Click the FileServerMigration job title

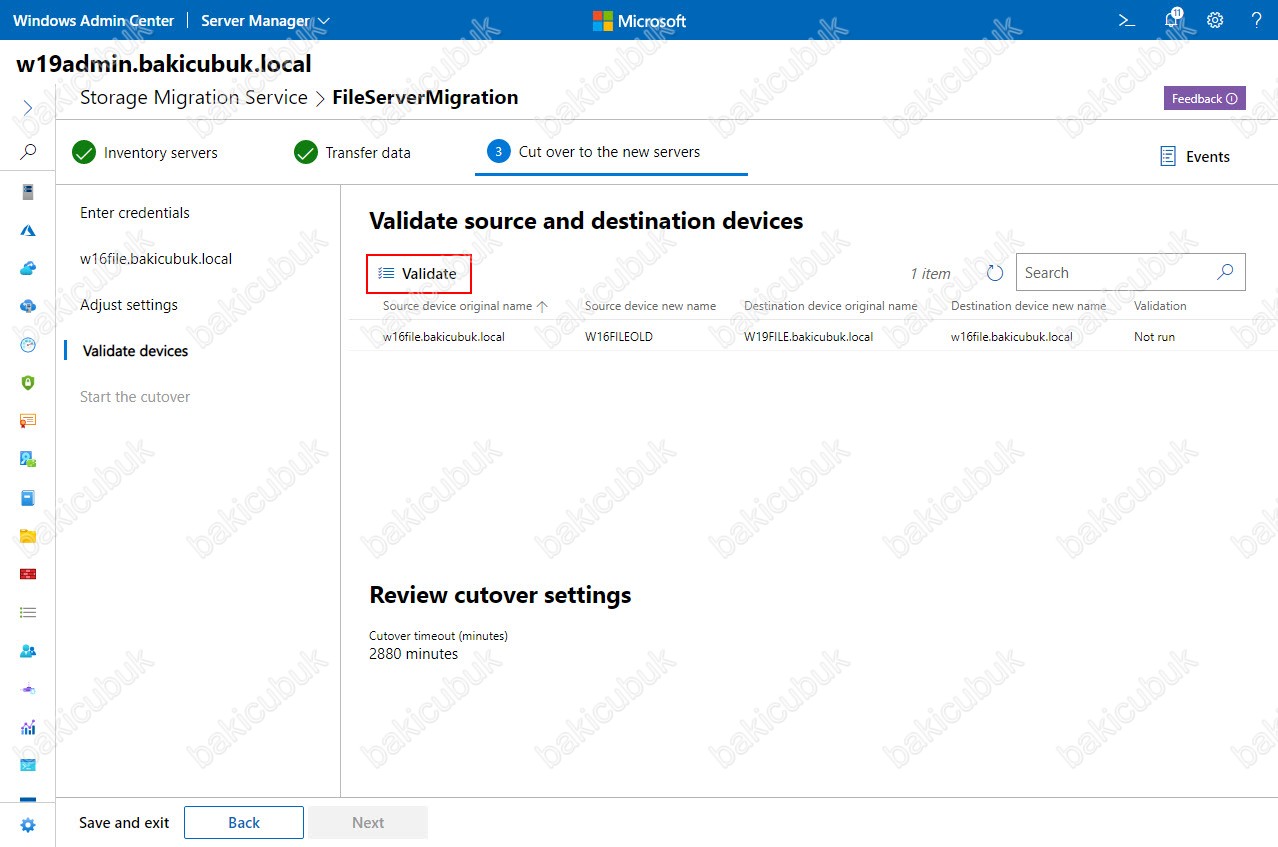[425, 97]
